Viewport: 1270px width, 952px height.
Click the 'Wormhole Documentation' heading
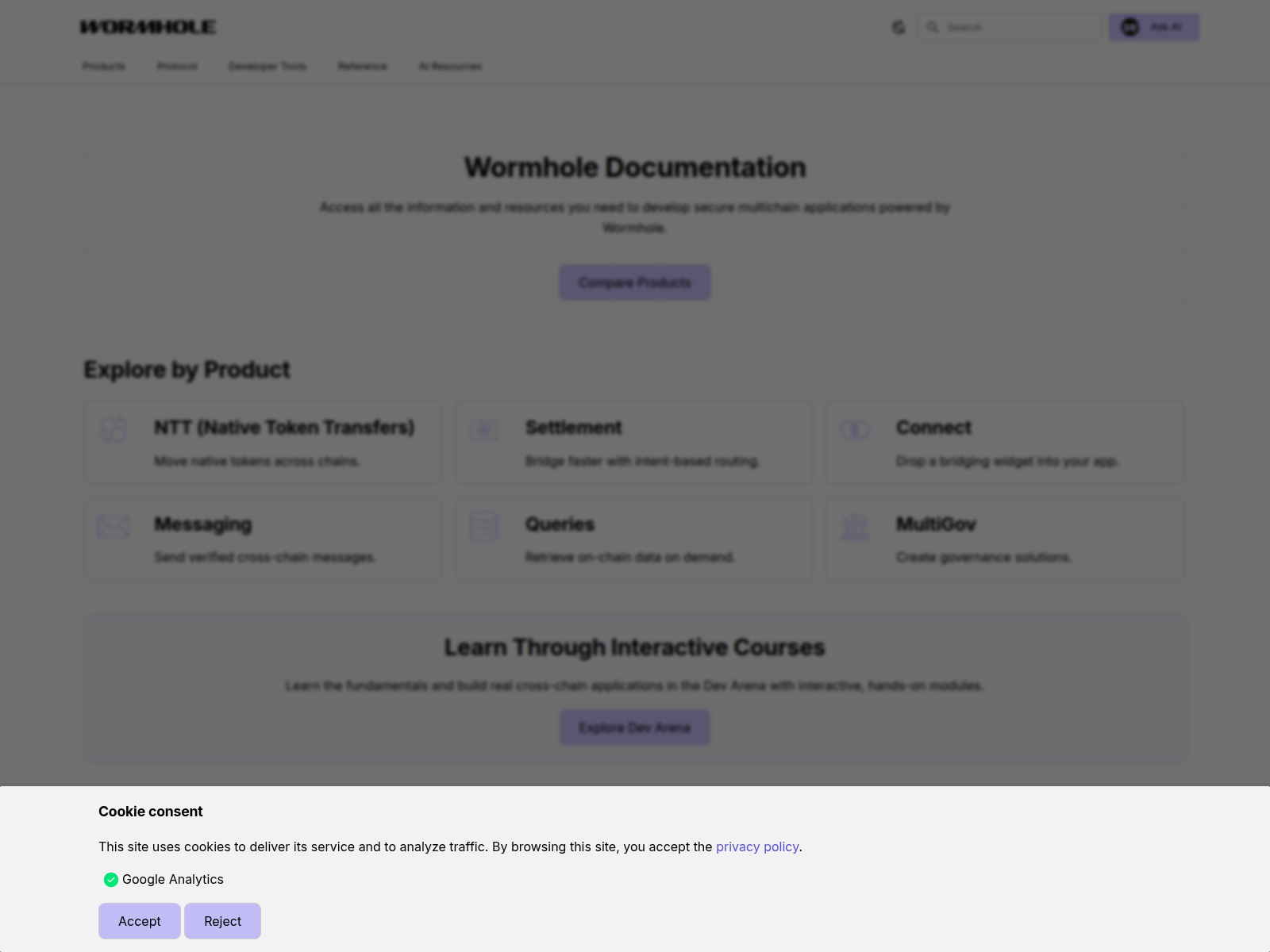pyautogui.click(x=635, y=167)
